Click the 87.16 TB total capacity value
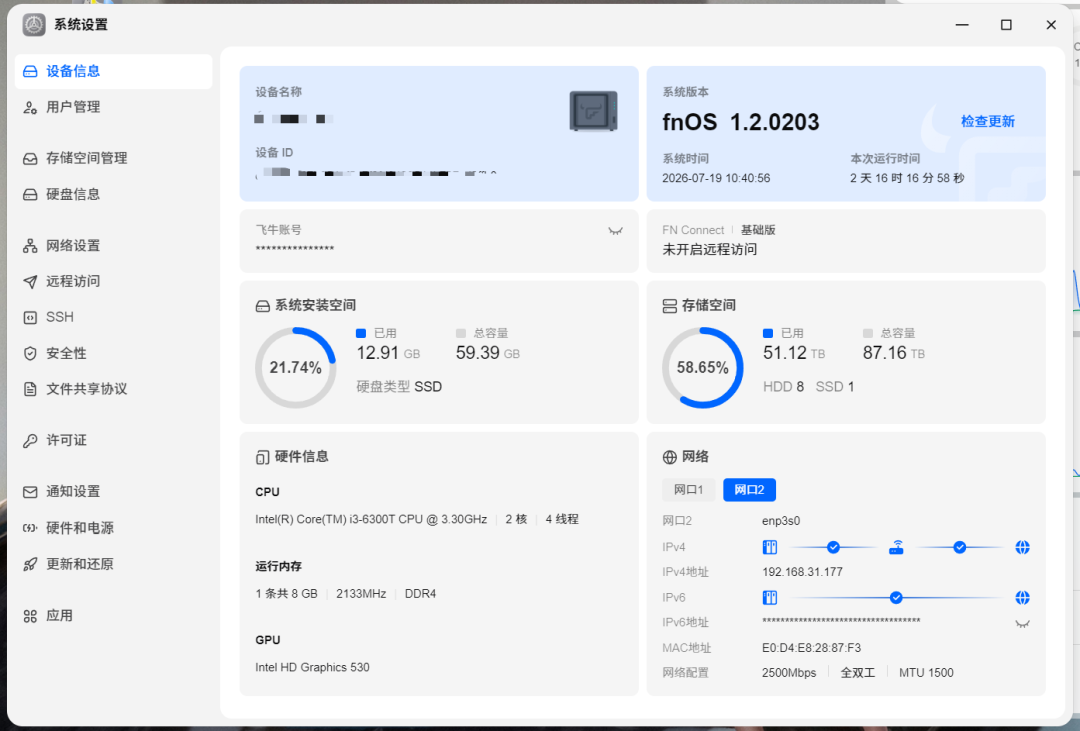Image resolution: width=1080 pixels, height=731 pixels. [x=894, y=353]
